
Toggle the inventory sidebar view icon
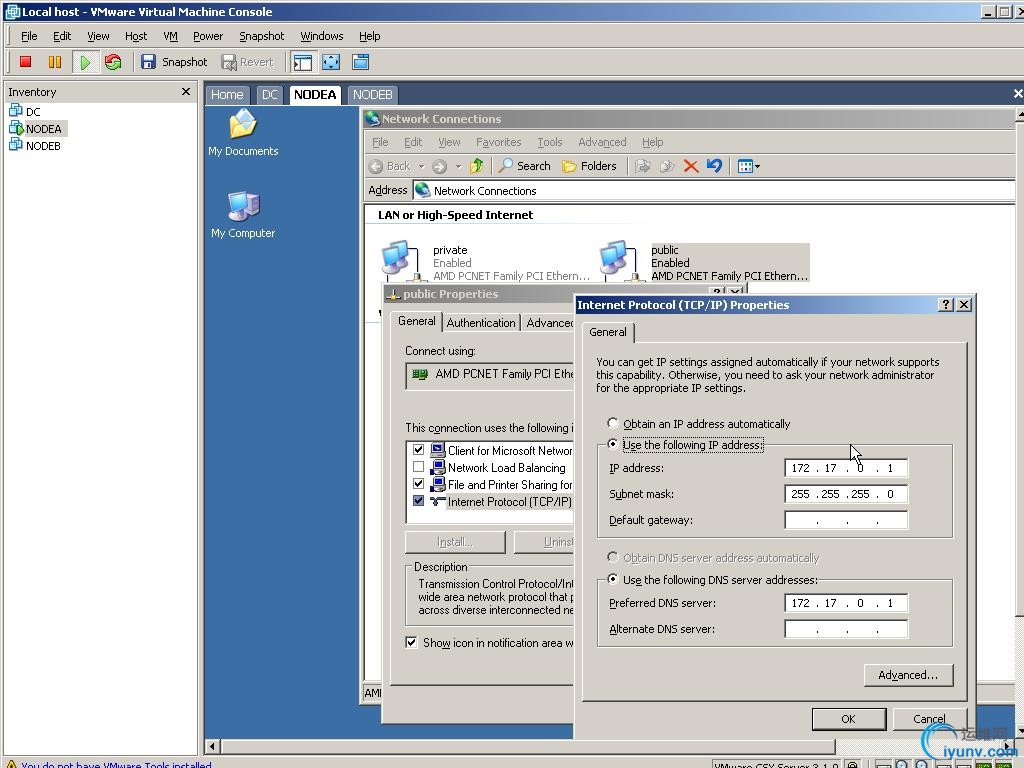[x=302, y=62]
